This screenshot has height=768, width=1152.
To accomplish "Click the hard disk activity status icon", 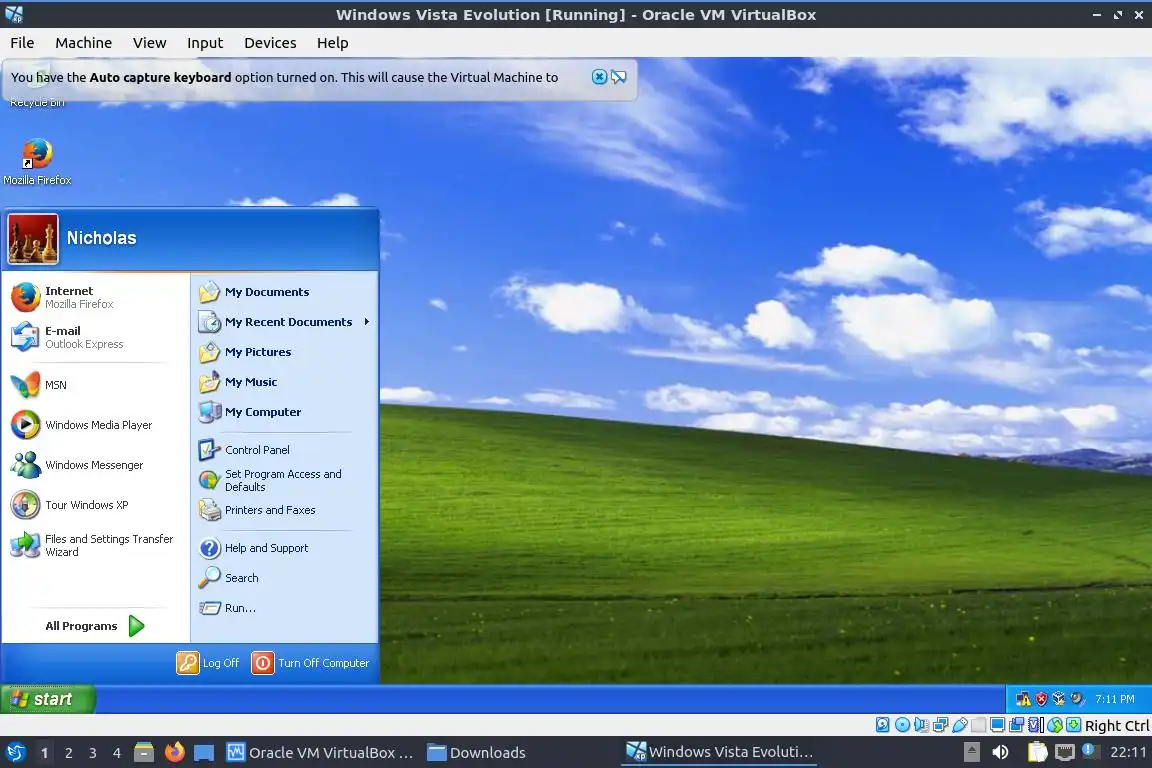I will (x=883, y=725).
